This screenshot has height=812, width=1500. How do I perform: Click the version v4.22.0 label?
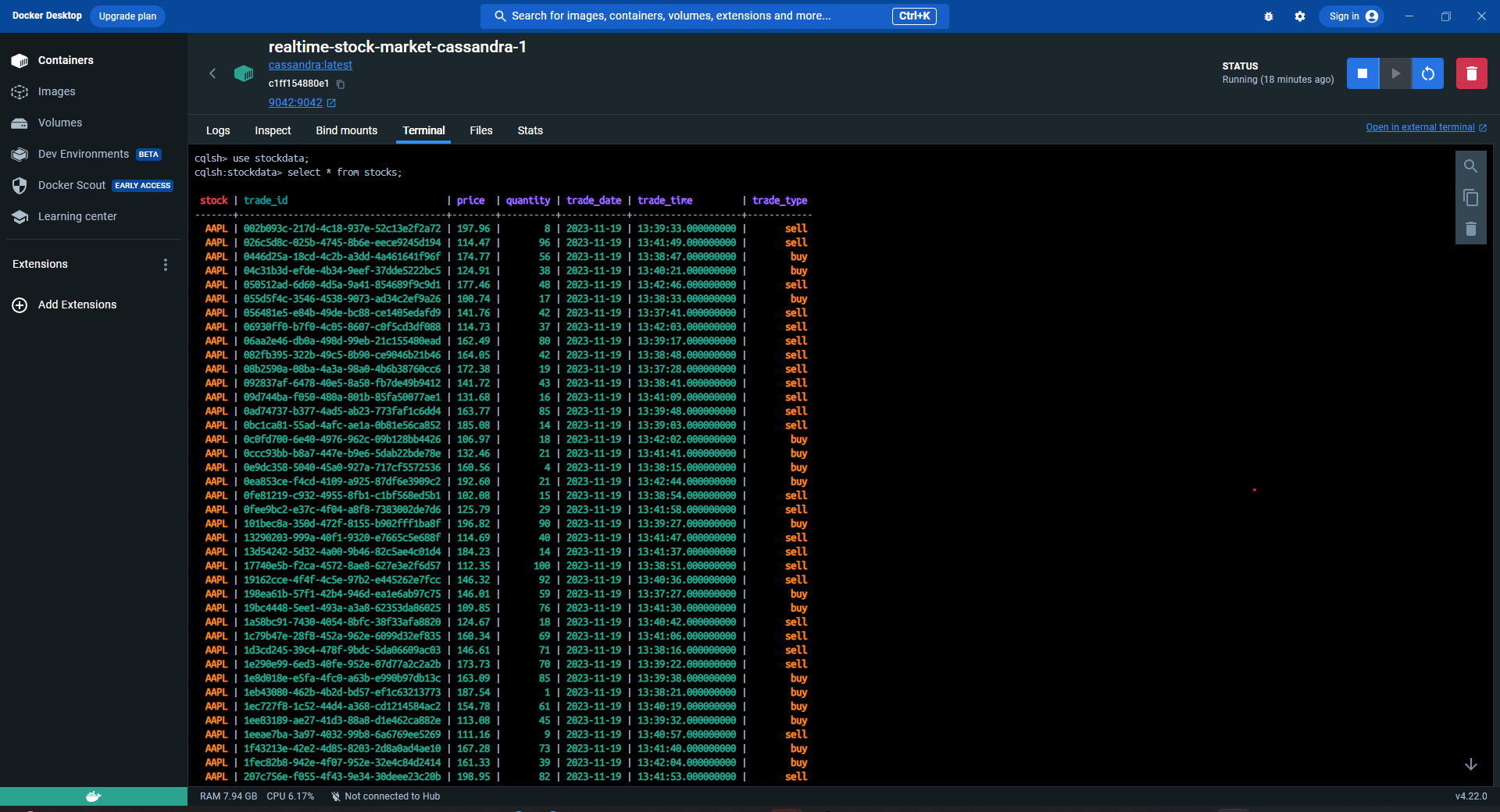pos(1471,796)
